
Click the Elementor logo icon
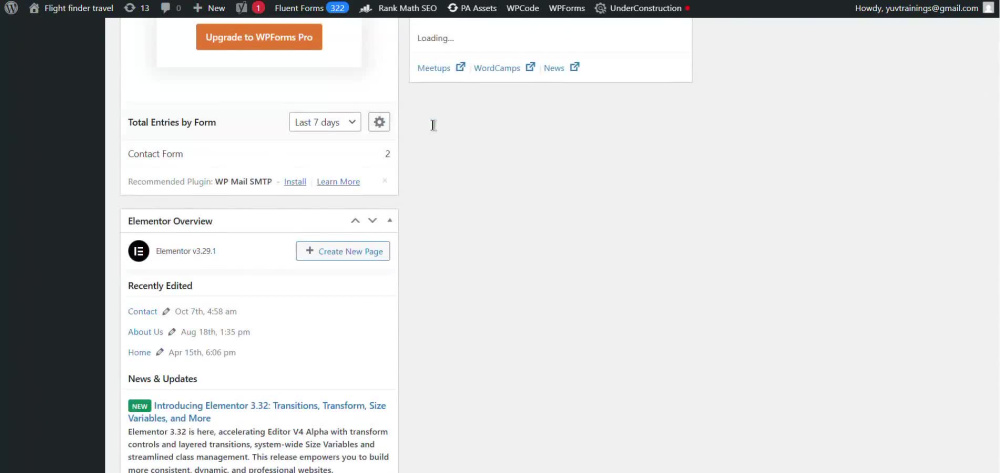click(138, 251)
